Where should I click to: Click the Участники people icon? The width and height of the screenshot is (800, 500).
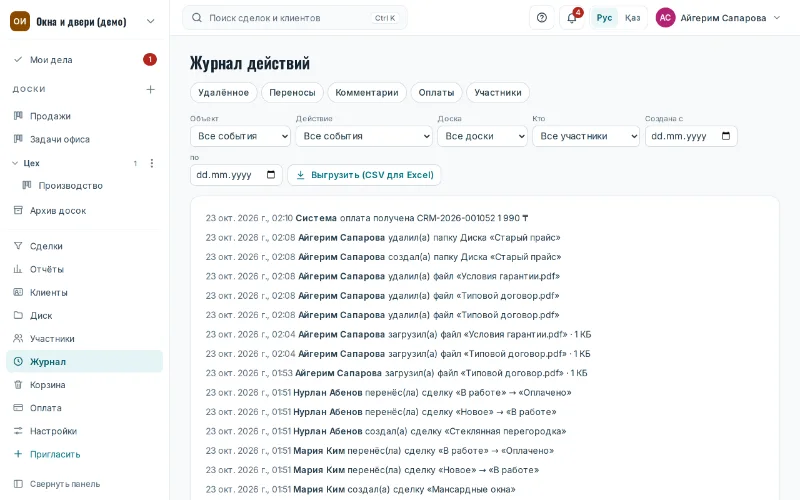(x=18, y=338)
